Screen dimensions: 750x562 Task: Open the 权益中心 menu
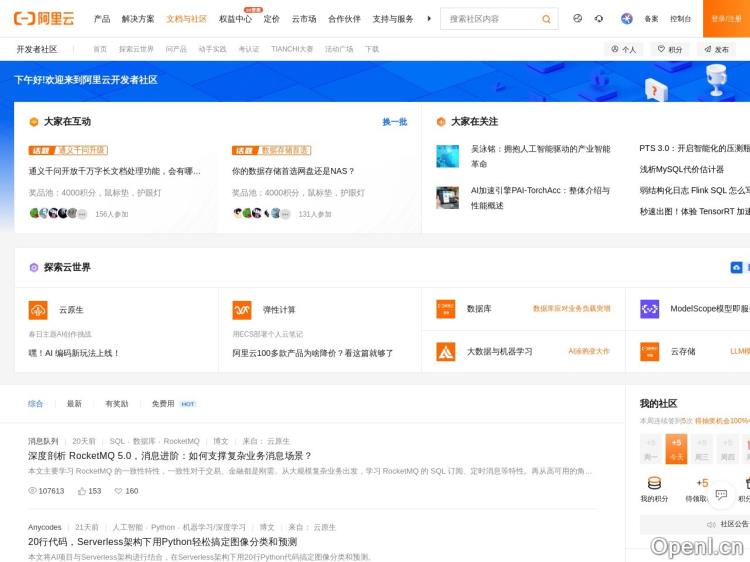pos(235,19)
